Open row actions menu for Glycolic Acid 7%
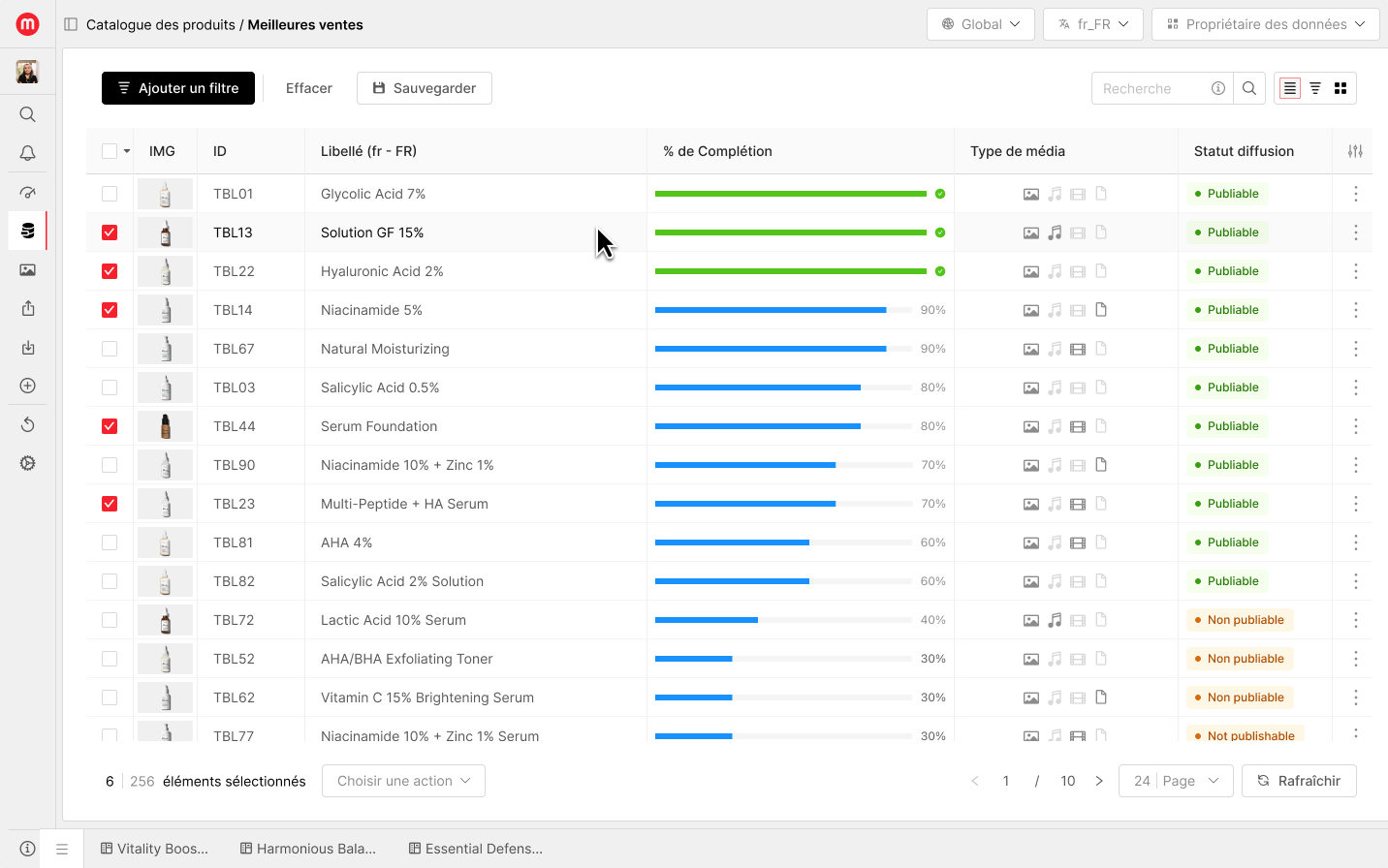The image size is (1388, 868). 1355,194
